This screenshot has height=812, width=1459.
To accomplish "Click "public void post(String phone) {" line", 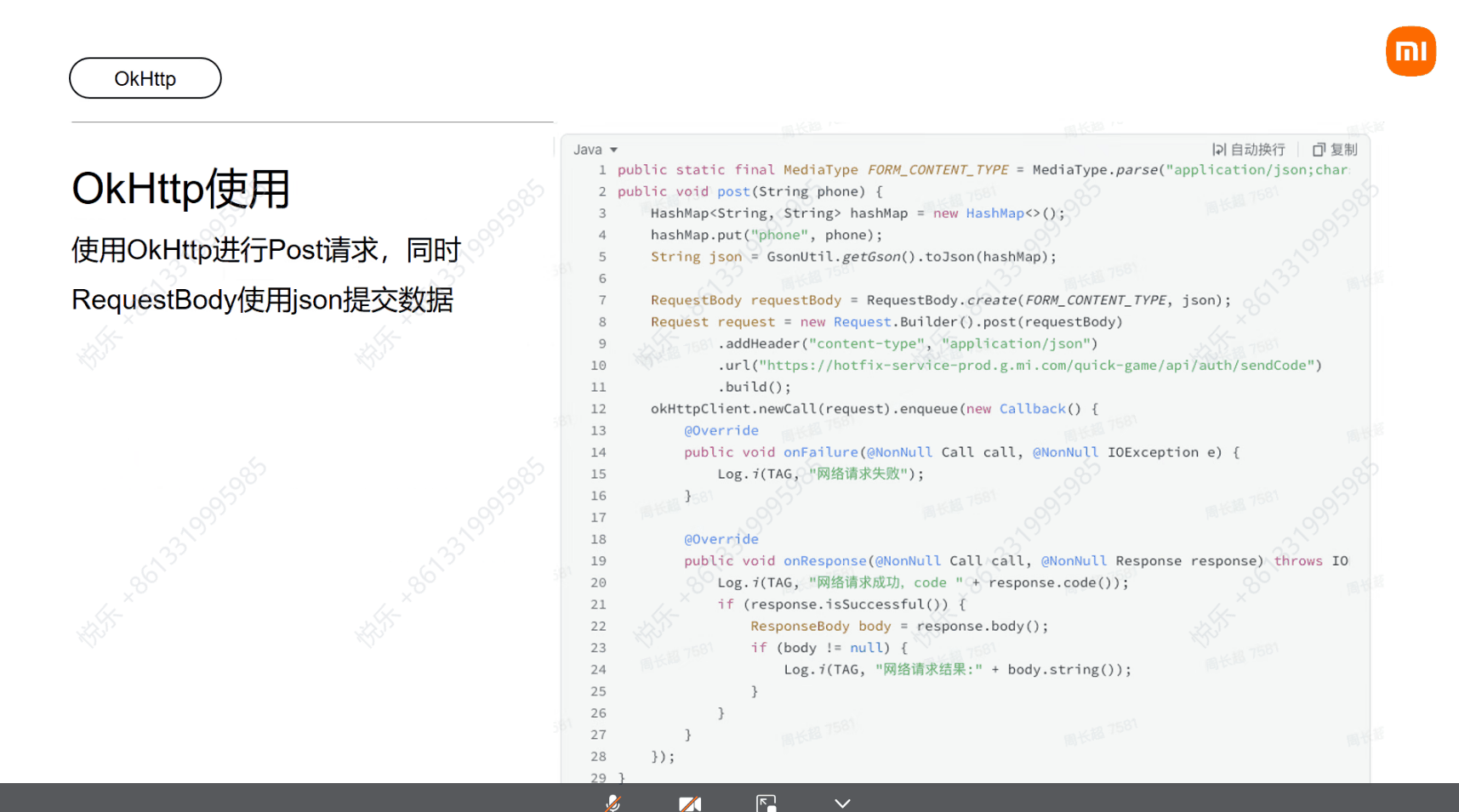I will (x=750, y=191).
